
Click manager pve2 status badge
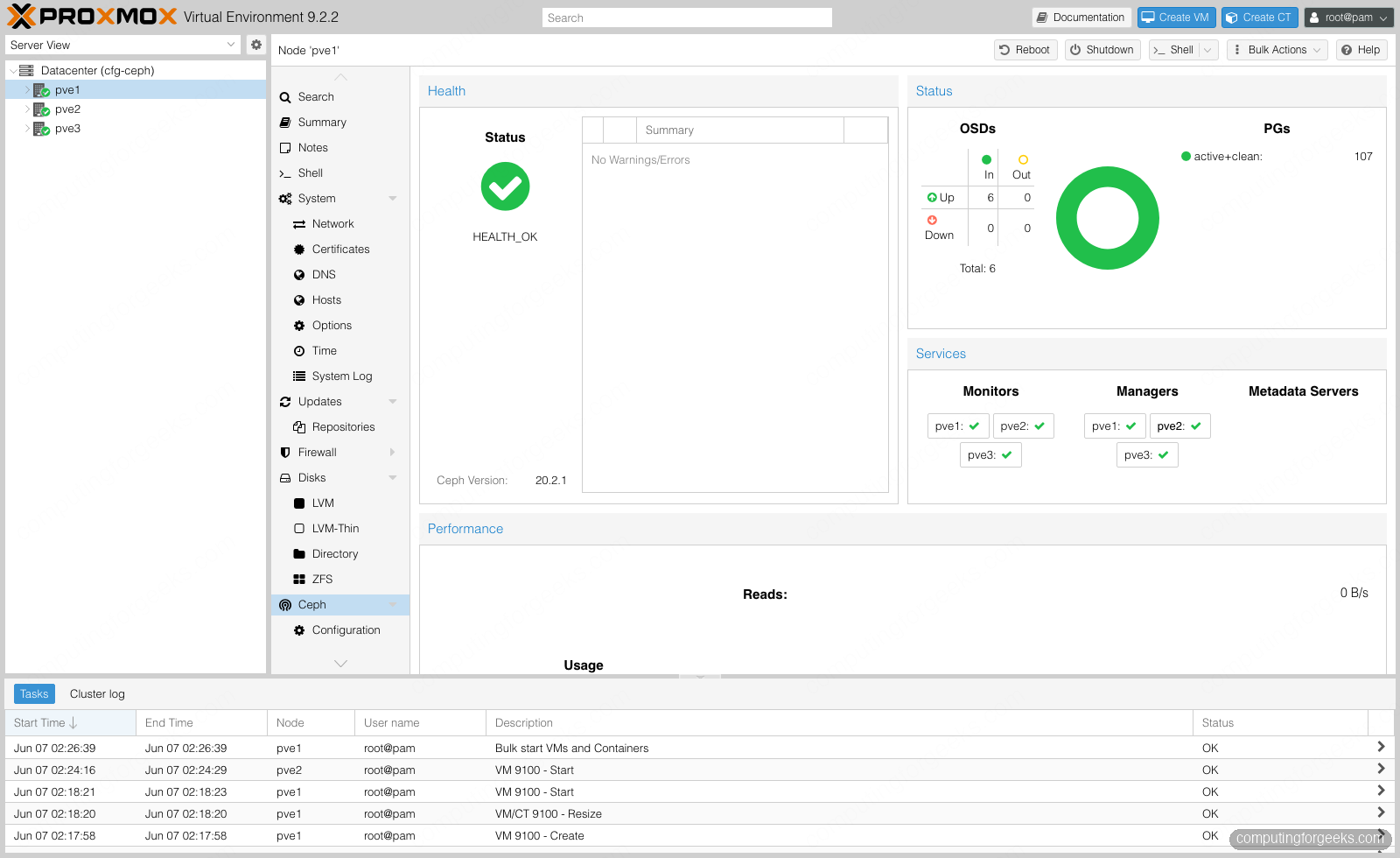click(x=1179, y=426)
